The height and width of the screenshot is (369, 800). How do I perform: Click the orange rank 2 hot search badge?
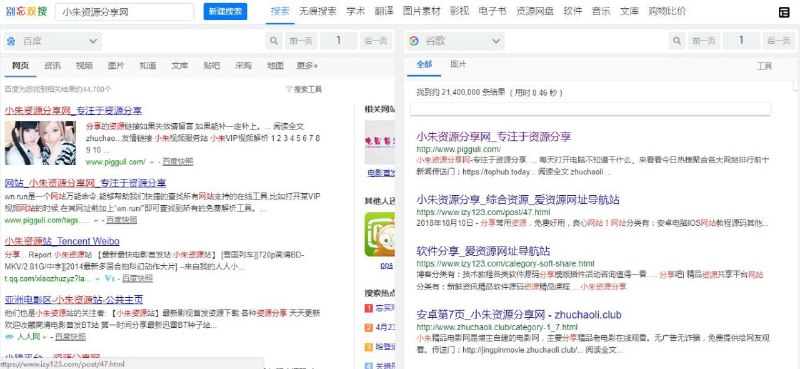point(369,327)
